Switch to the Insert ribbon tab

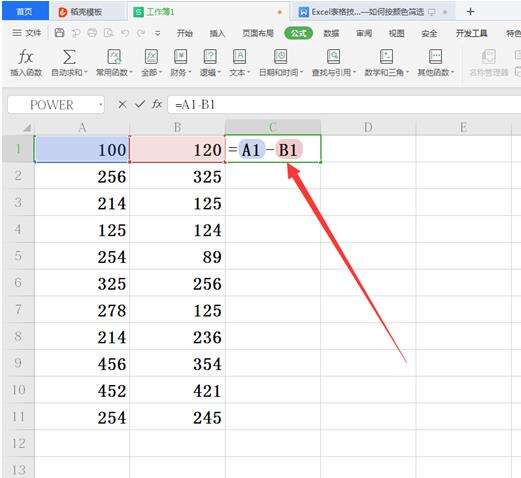click(217, 33)
